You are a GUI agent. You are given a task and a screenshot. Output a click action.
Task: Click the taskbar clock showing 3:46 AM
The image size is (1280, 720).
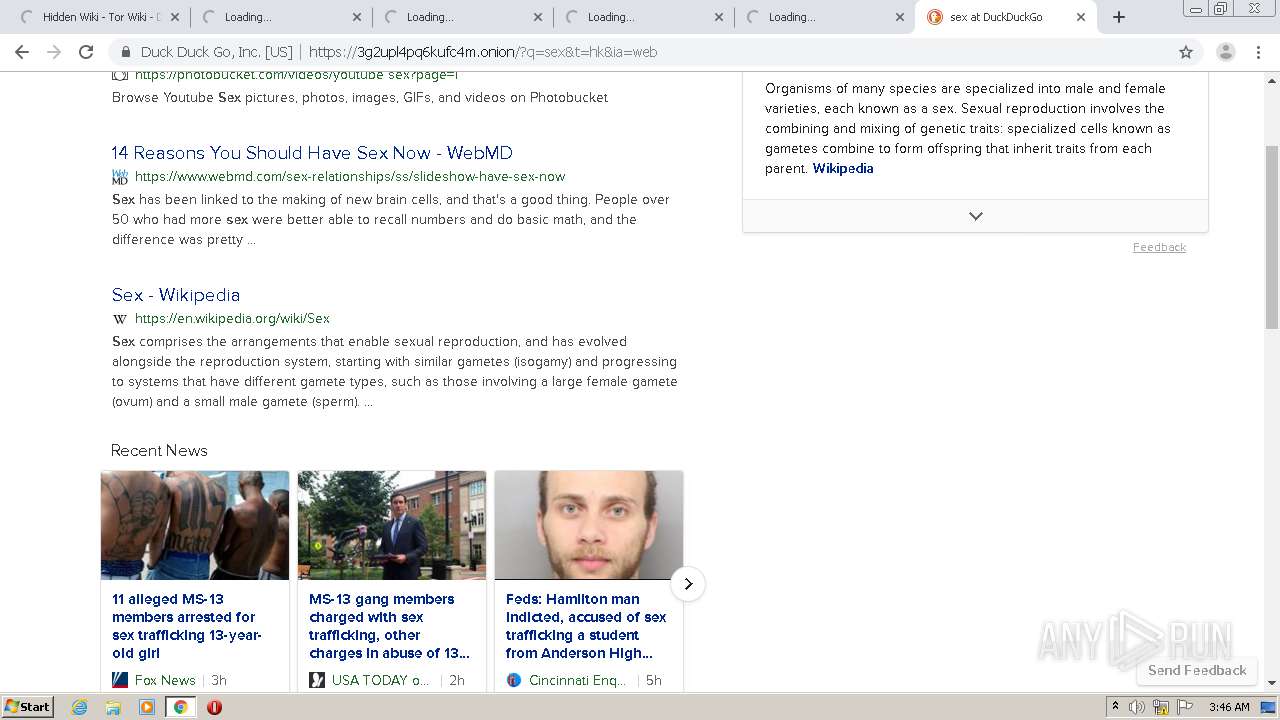[1229, 707]
